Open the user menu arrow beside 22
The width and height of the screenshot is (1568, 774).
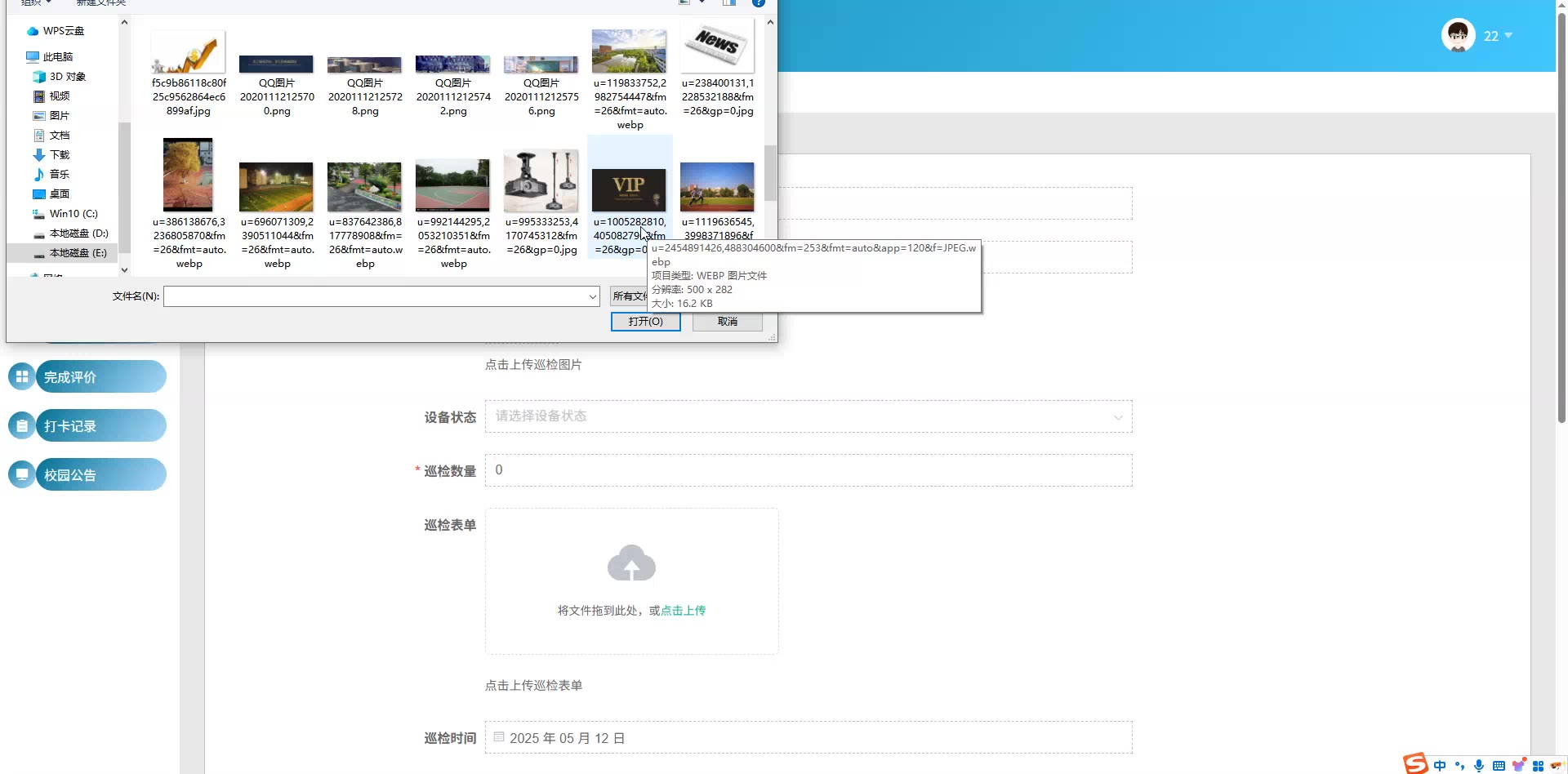pyautogui.click(x=1508, y=36)
